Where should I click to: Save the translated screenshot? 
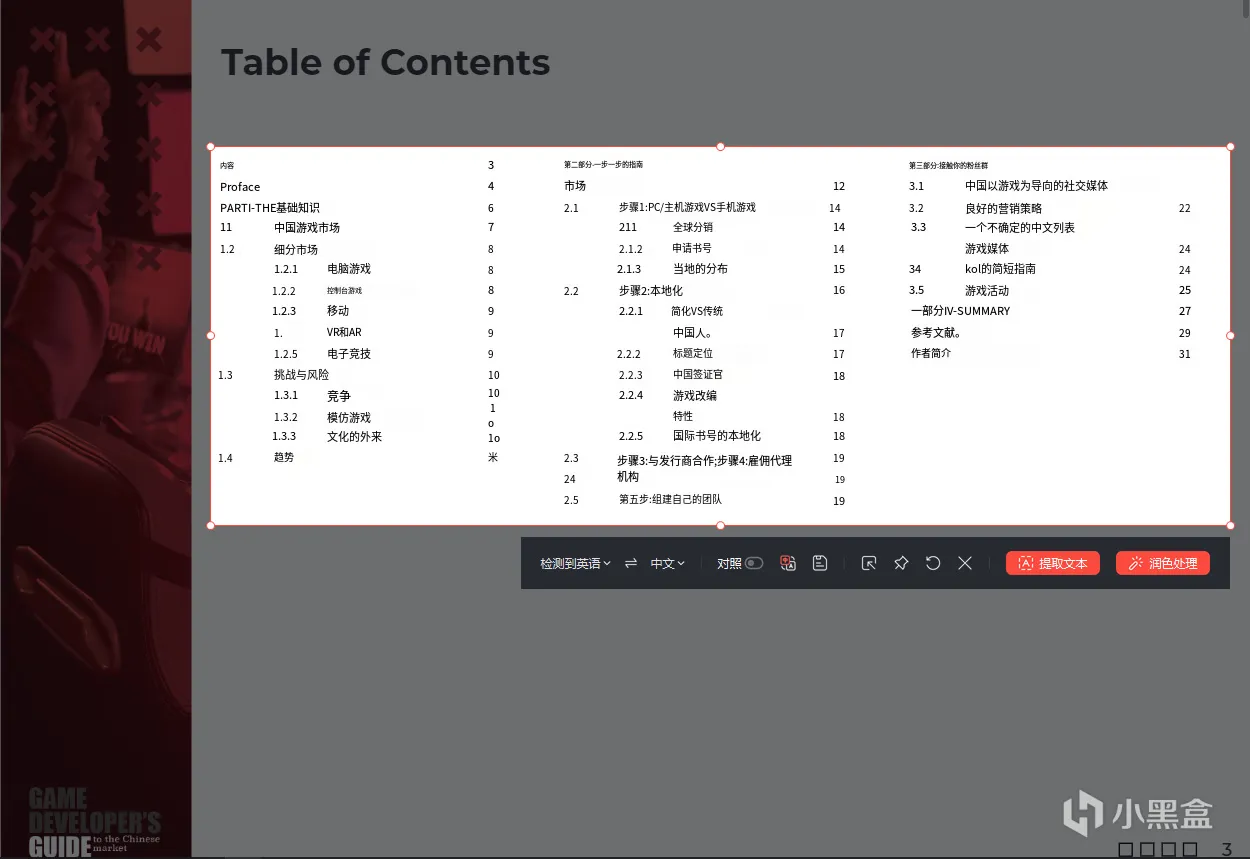820,563
